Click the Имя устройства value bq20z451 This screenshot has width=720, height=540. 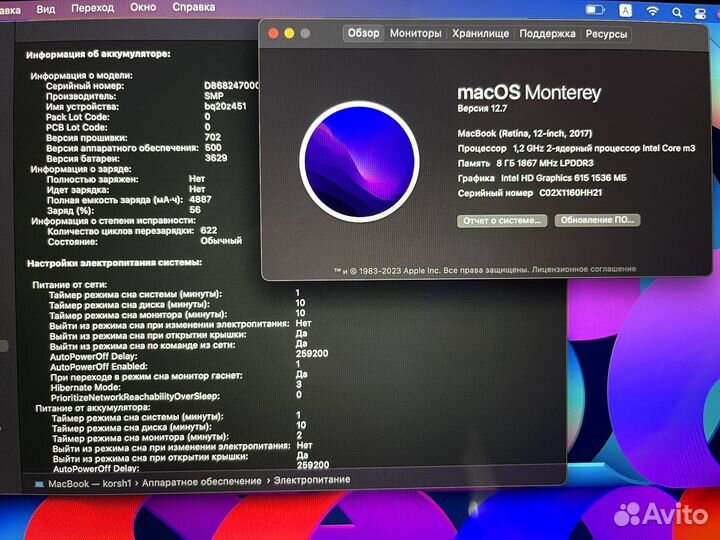225,106
